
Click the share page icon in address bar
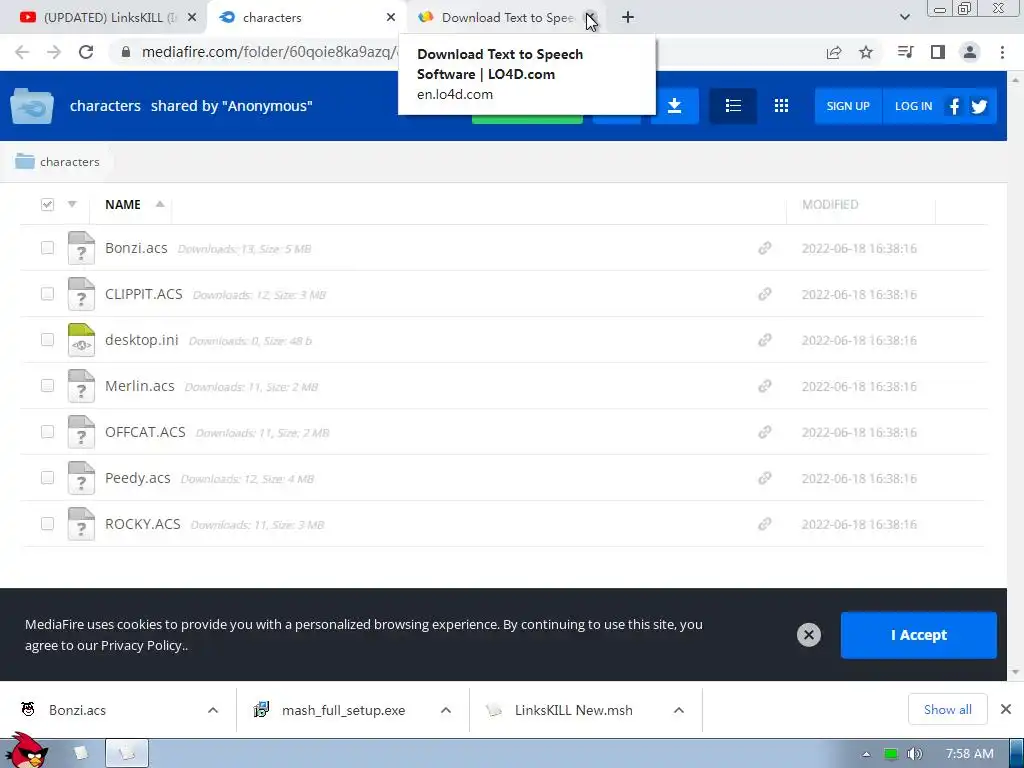834,52
